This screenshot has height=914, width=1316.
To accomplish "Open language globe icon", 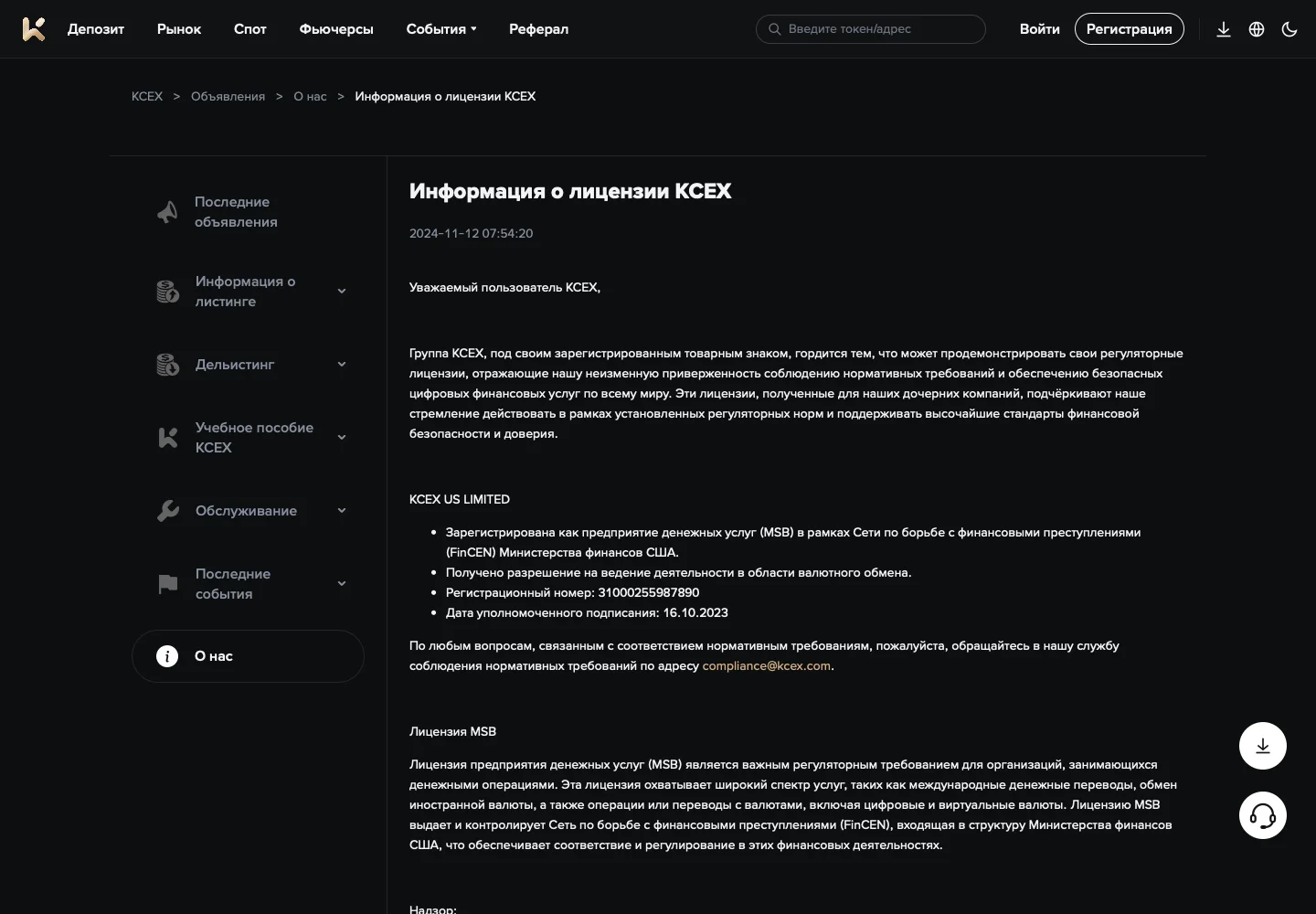I will tap(1257, 29).
